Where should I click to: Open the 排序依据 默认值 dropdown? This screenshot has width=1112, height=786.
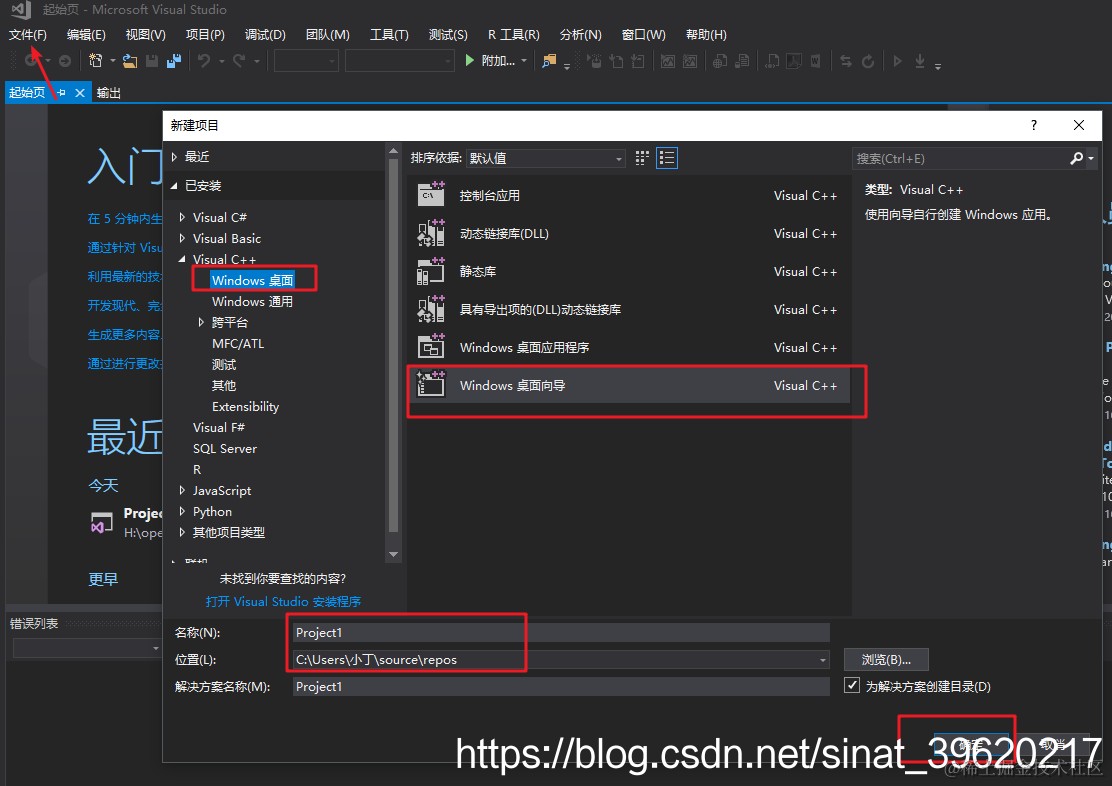click(x=546, y=158)
